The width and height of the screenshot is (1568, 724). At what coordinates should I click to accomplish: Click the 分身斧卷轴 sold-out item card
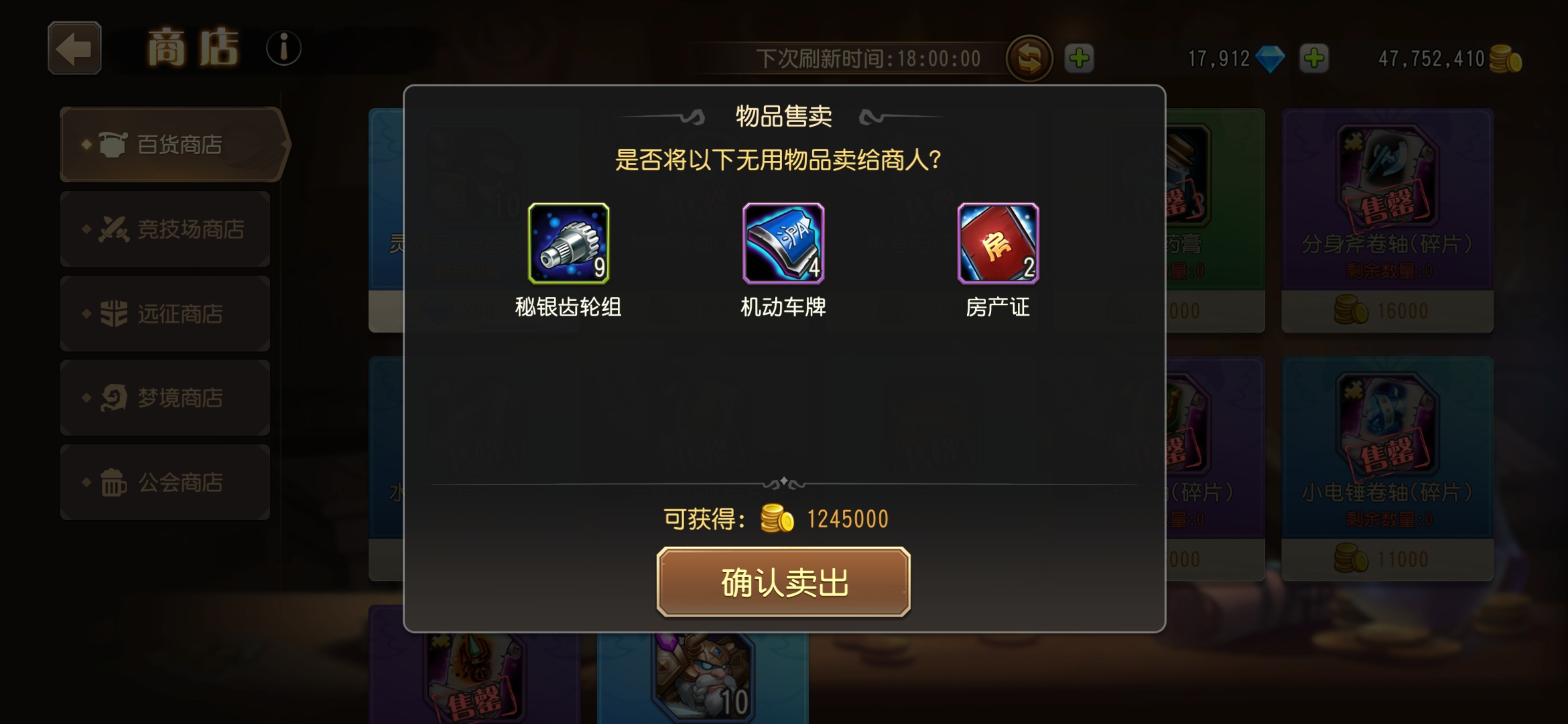pyautogui.click(x=1387, y=220)
